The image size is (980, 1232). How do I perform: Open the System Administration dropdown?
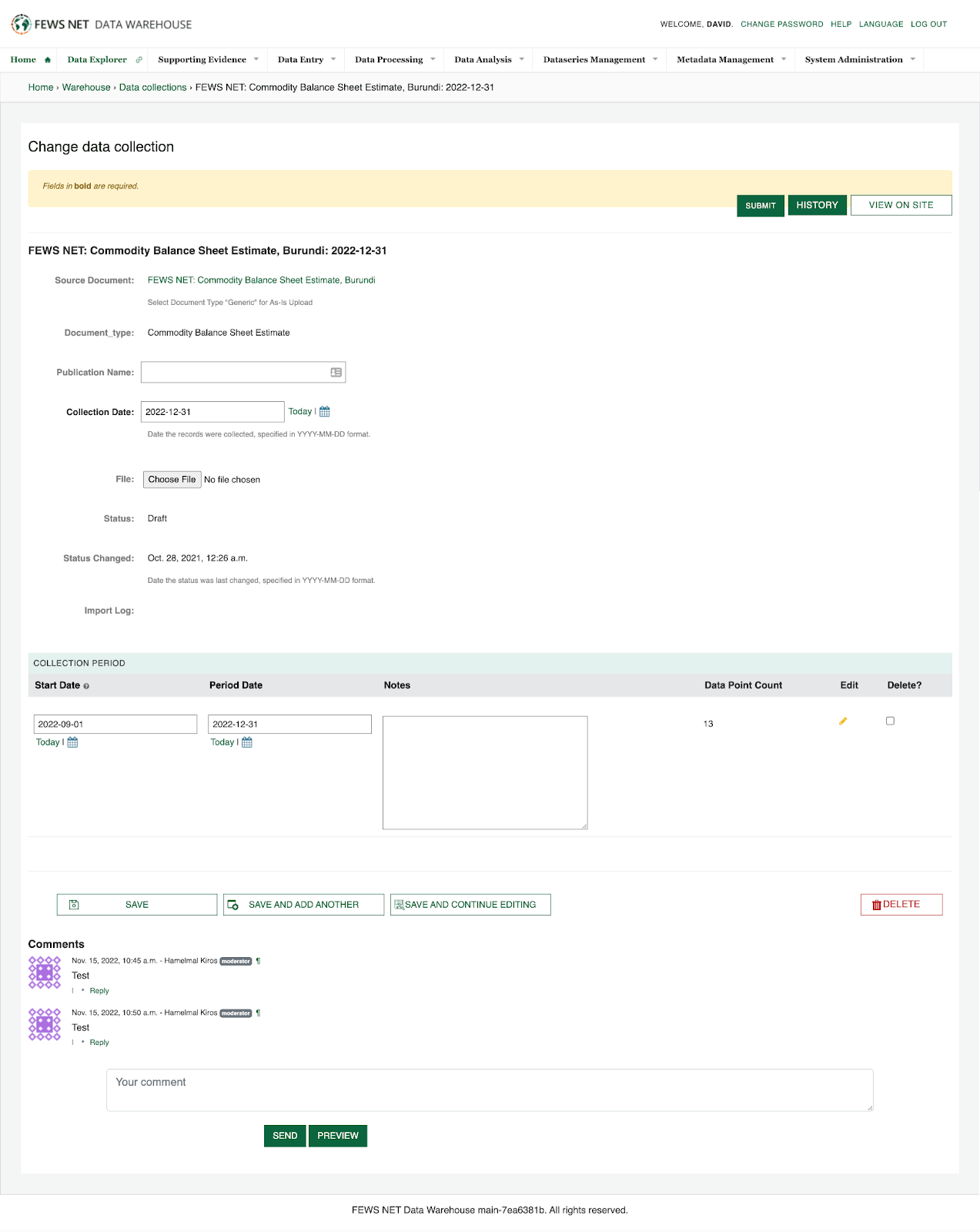(x=859, y=60)
